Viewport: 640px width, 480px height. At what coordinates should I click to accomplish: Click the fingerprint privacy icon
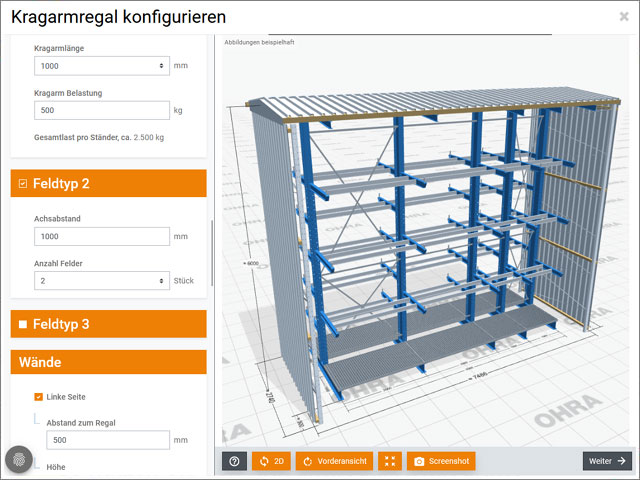coord(19,458)
